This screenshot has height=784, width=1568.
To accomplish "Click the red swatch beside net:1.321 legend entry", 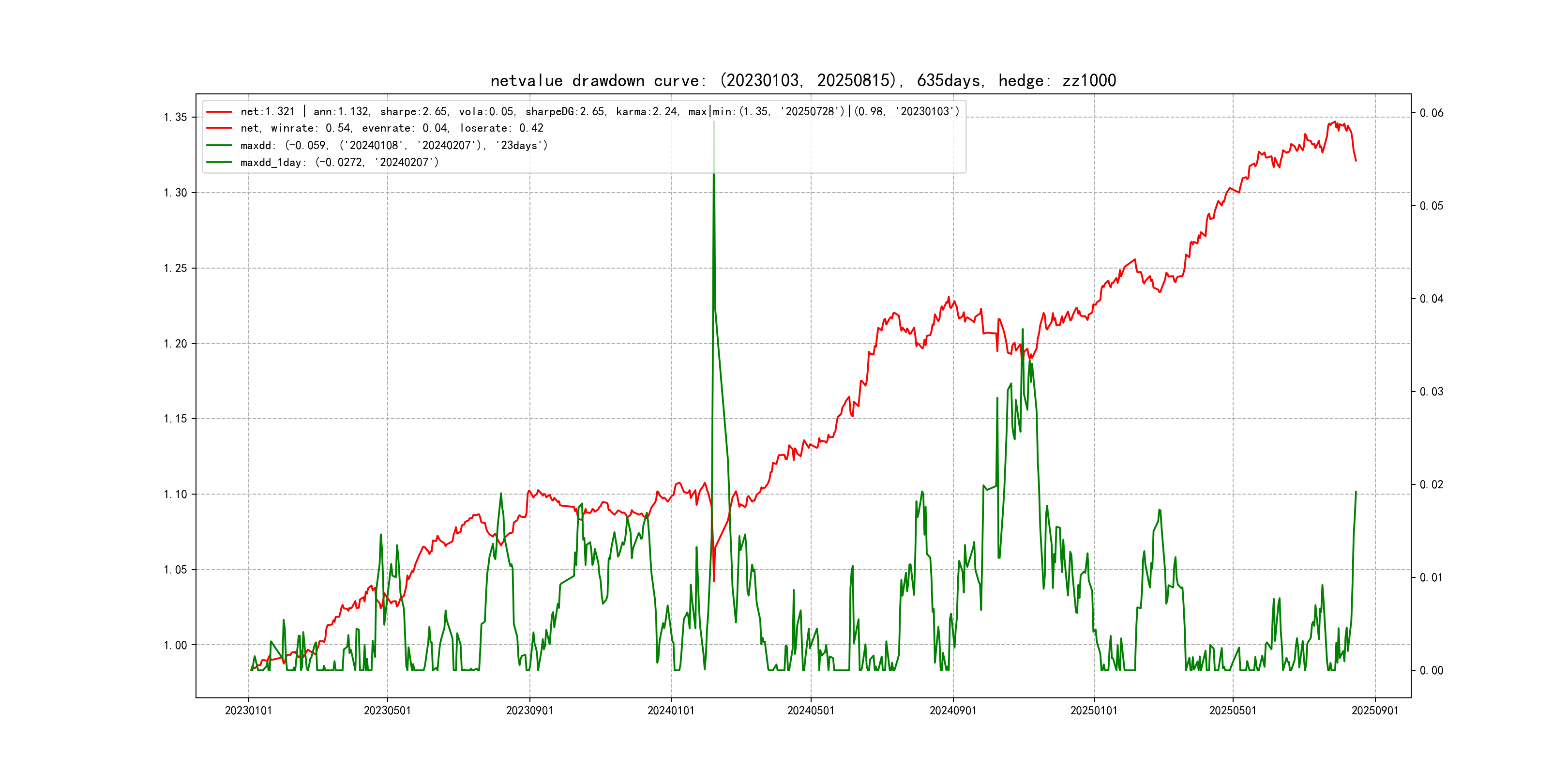I will coord(219,112).
